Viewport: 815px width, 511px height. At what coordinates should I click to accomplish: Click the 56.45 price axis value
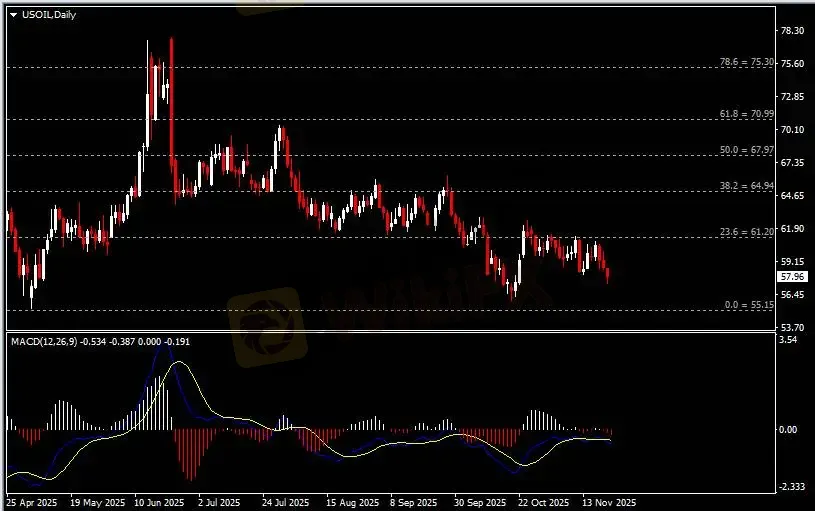click(792, 294)
